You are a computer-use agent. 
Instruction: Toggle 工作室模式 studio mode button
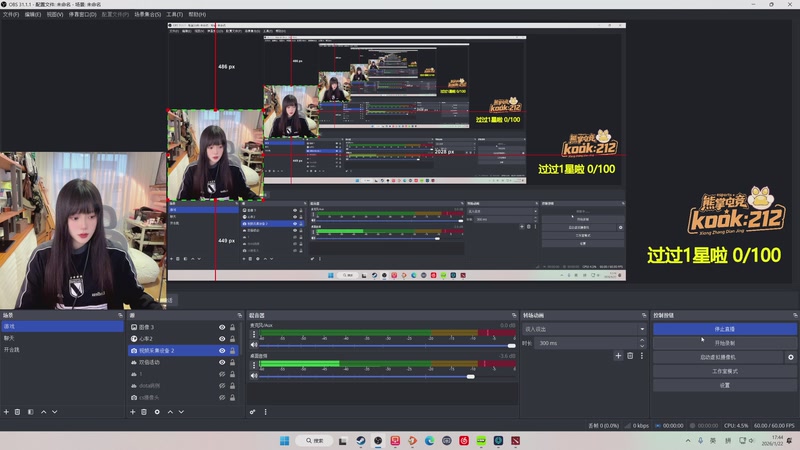tap(724, 371)
